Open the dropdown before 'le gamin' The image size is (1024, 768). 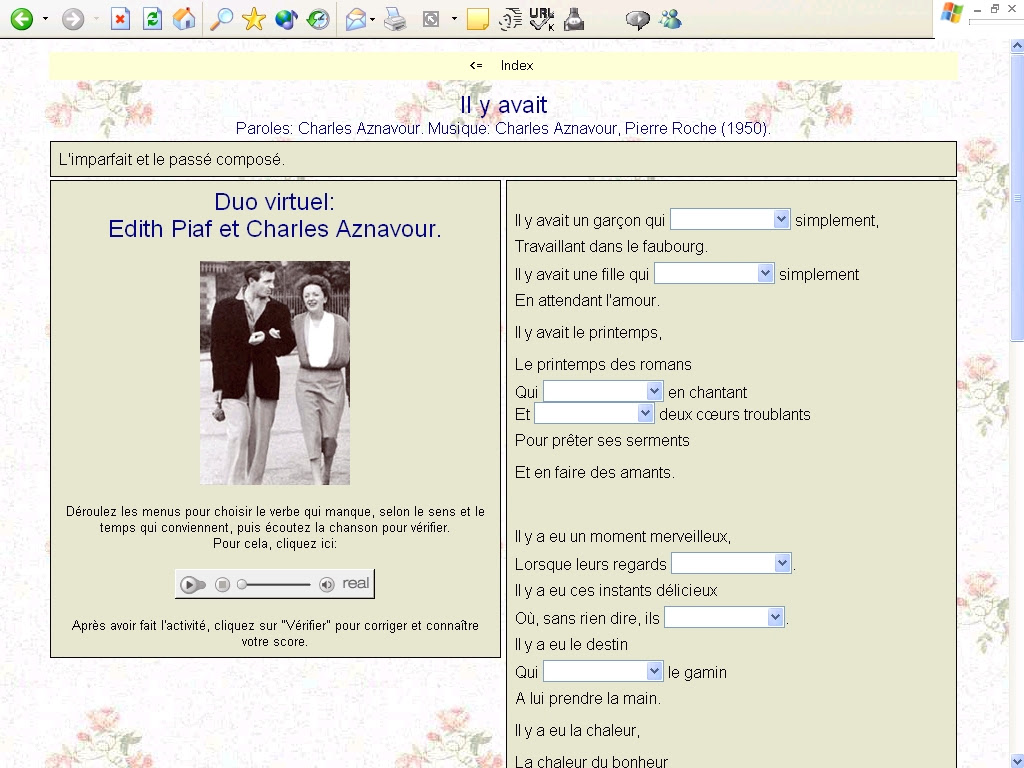coord(603,671)
